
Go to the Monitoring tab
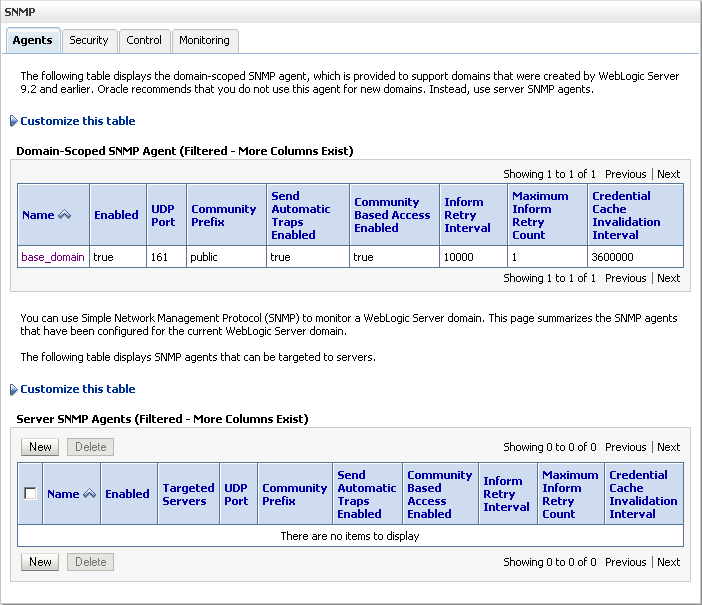click(204, 40)
